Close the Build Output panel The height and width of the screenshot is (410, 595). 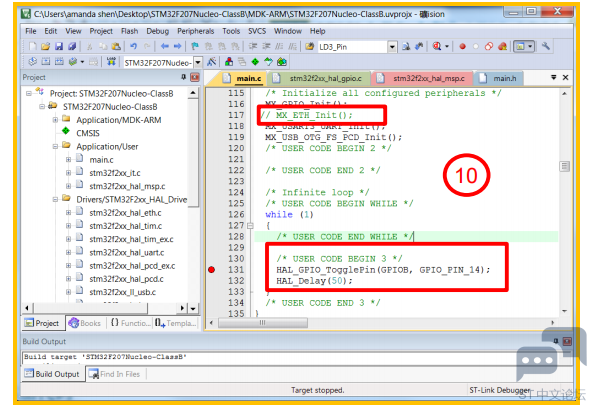(x=567, y=341)
